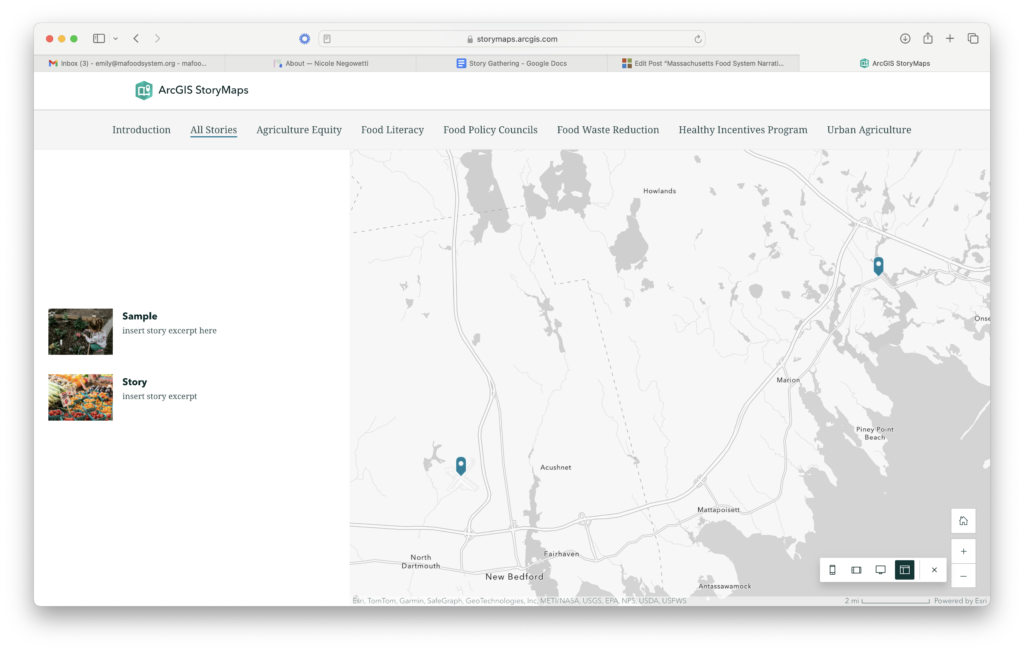This screenshot has width=1024, height=651.
Task: Select the Sample story title
Action: (140, 316)
